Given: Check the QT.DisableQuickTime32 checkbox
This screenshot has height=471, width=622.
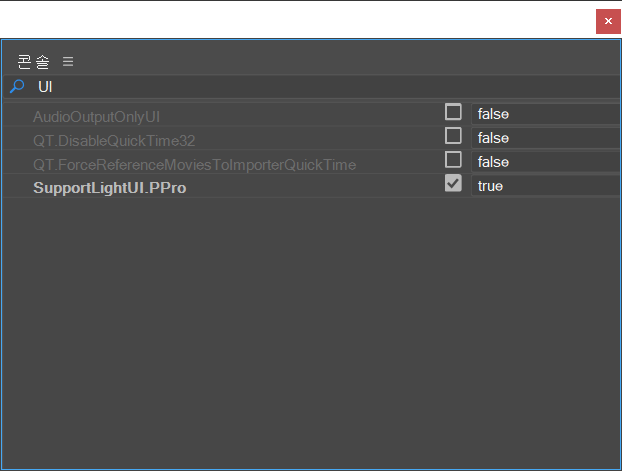Looking at the screenshot, I should coord(453,136).
